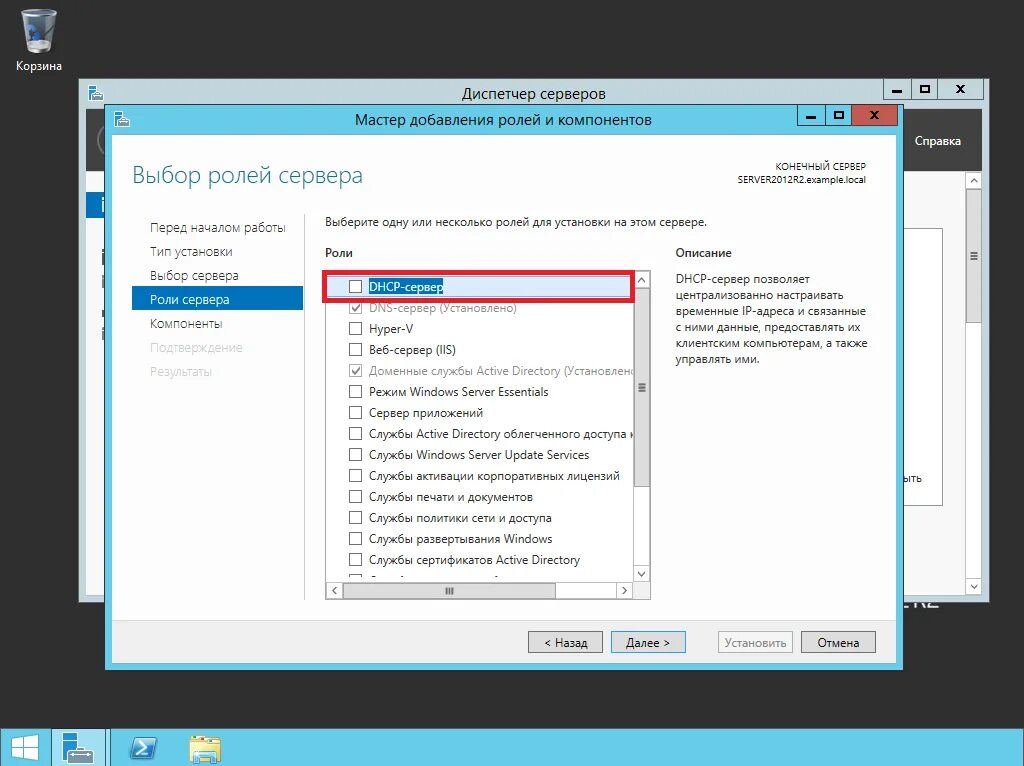Open Справка menu in Диспетчер серверов
The width and height of the screenshot is (1024, 766).
point(937,141)
